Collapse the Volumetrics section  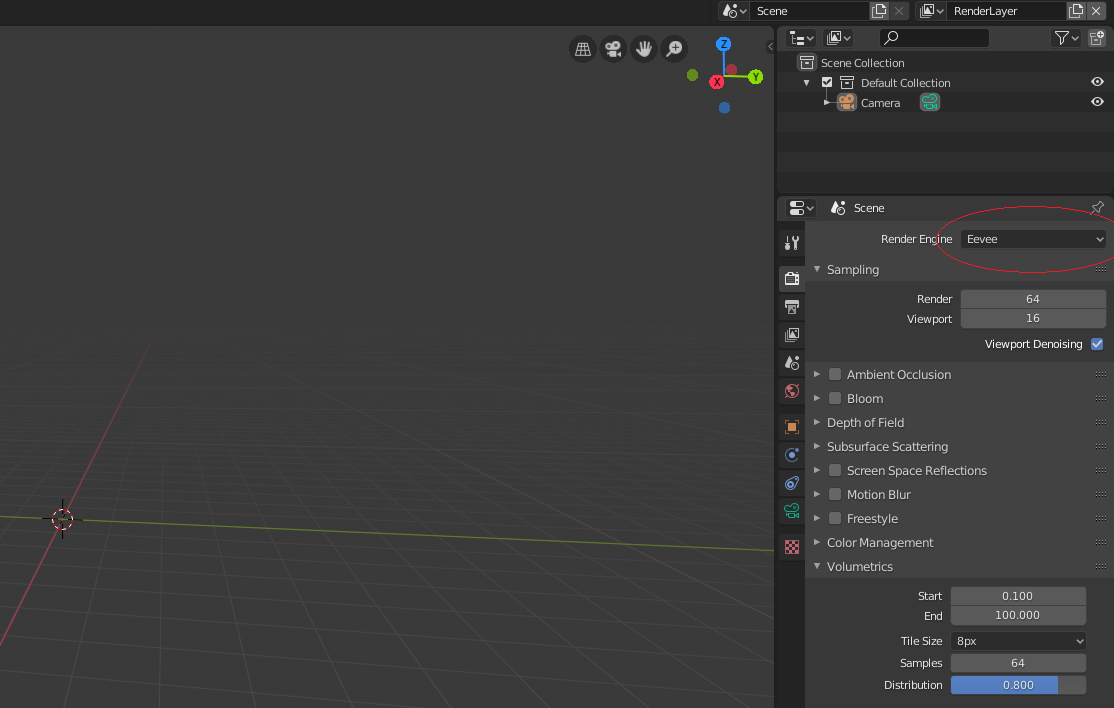tap(816, 566)
